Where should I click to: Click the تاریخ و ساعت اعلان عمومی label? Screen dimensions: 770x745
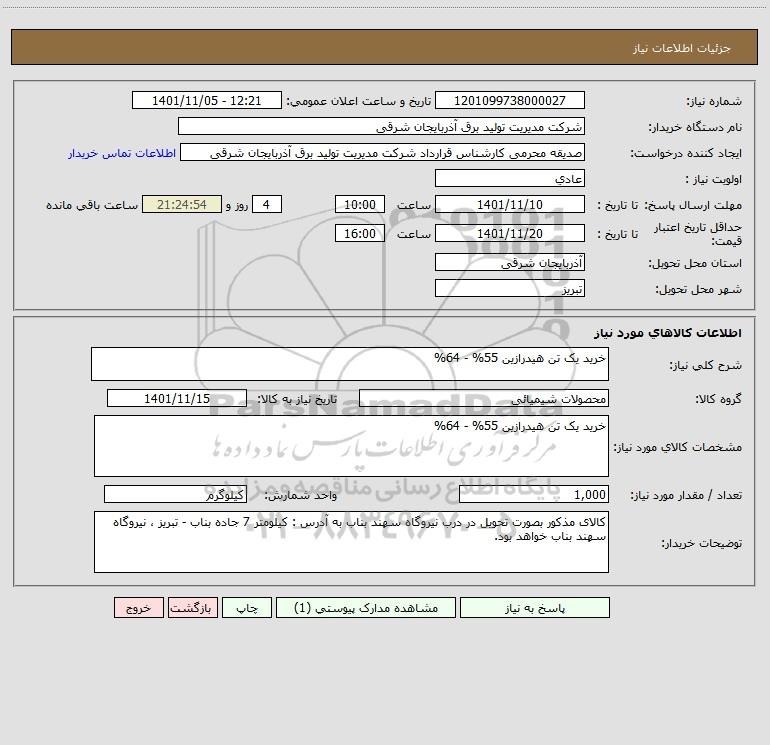point(359,101)
